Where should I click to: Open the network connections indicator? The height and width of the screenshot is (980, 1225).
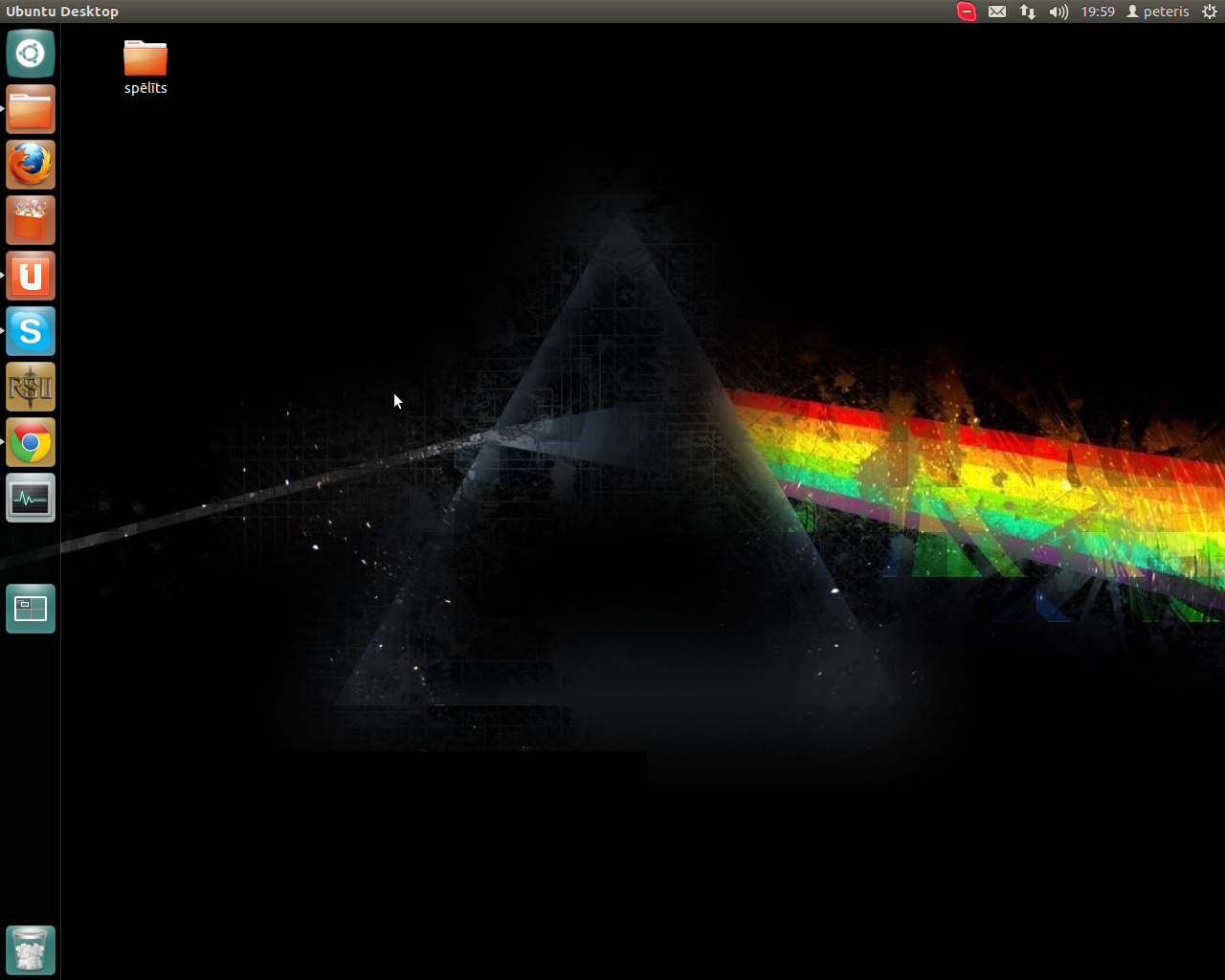[x=1028, y=11]
